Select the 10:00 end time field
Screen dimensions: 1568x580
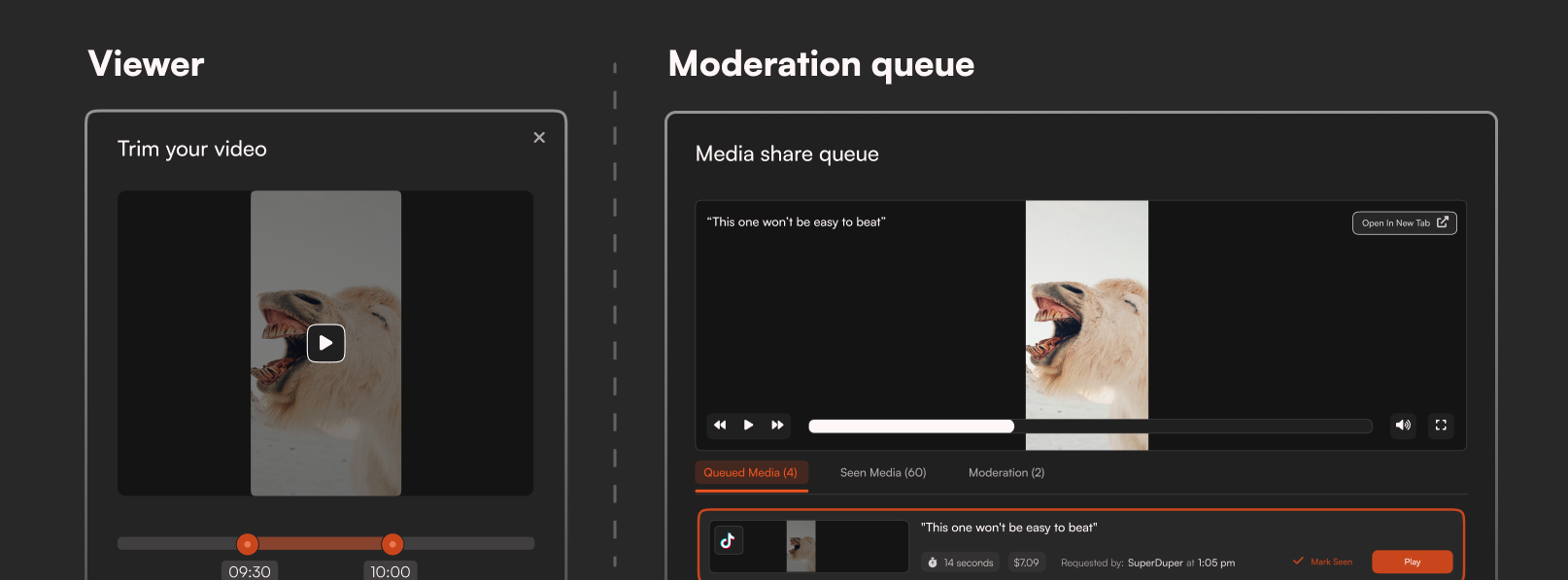[x=391, y=571]
